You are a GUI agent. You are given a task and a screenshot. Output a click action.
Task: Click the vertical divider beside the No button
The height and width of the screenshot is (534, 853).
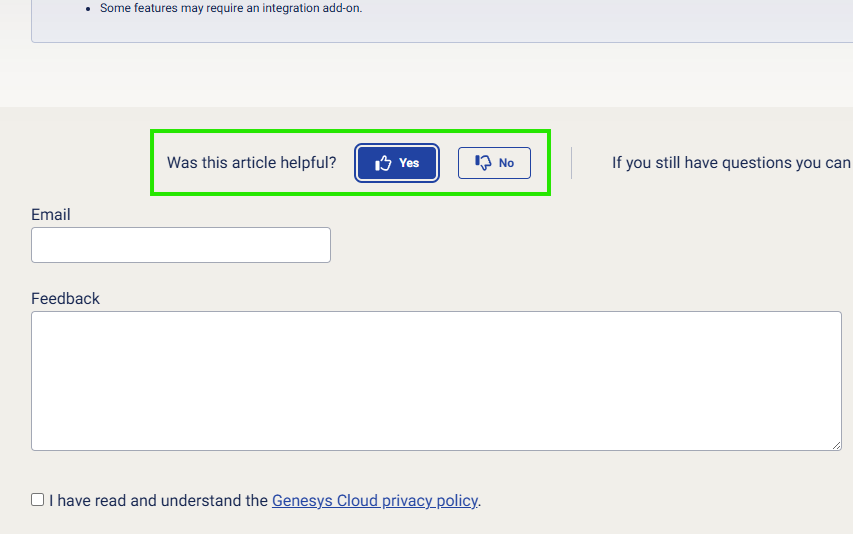(x=571, y=163)
